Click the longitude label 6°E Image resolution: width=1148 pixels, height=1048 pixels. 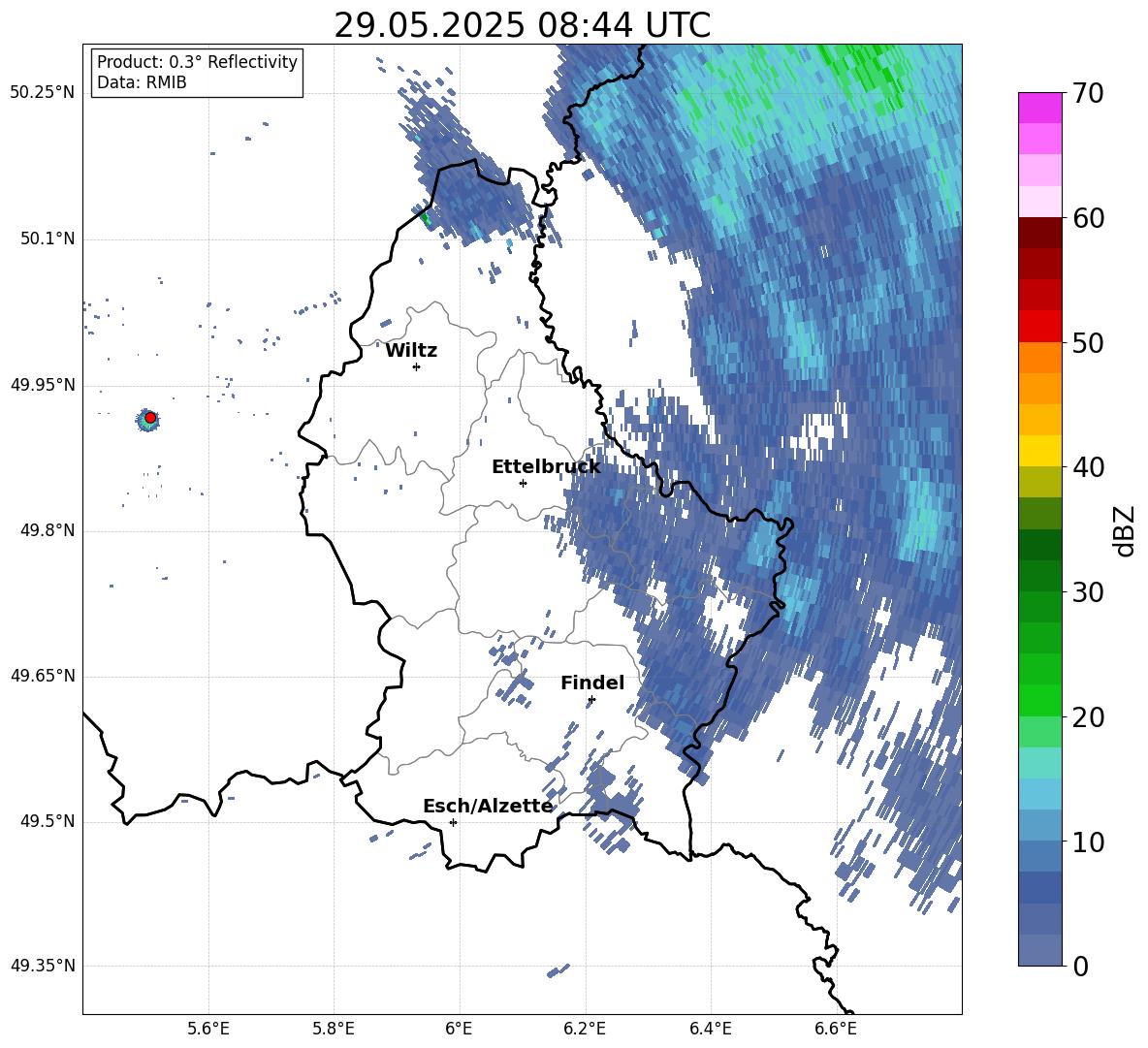click(459, 1029)
